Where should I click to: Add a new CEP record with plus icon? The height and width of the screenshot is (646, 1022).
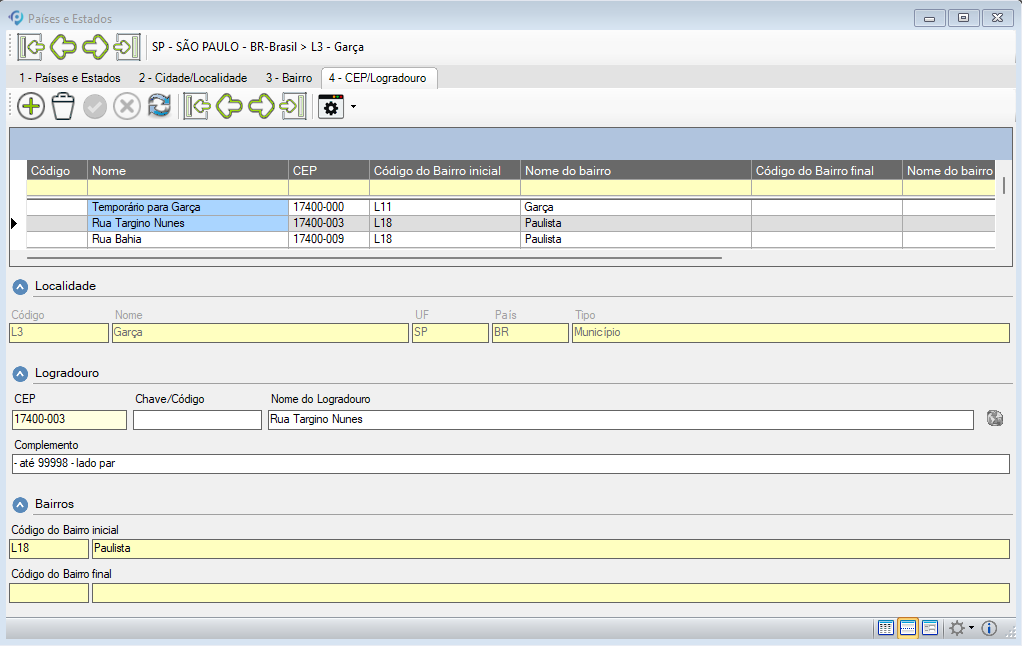point(31,107)
